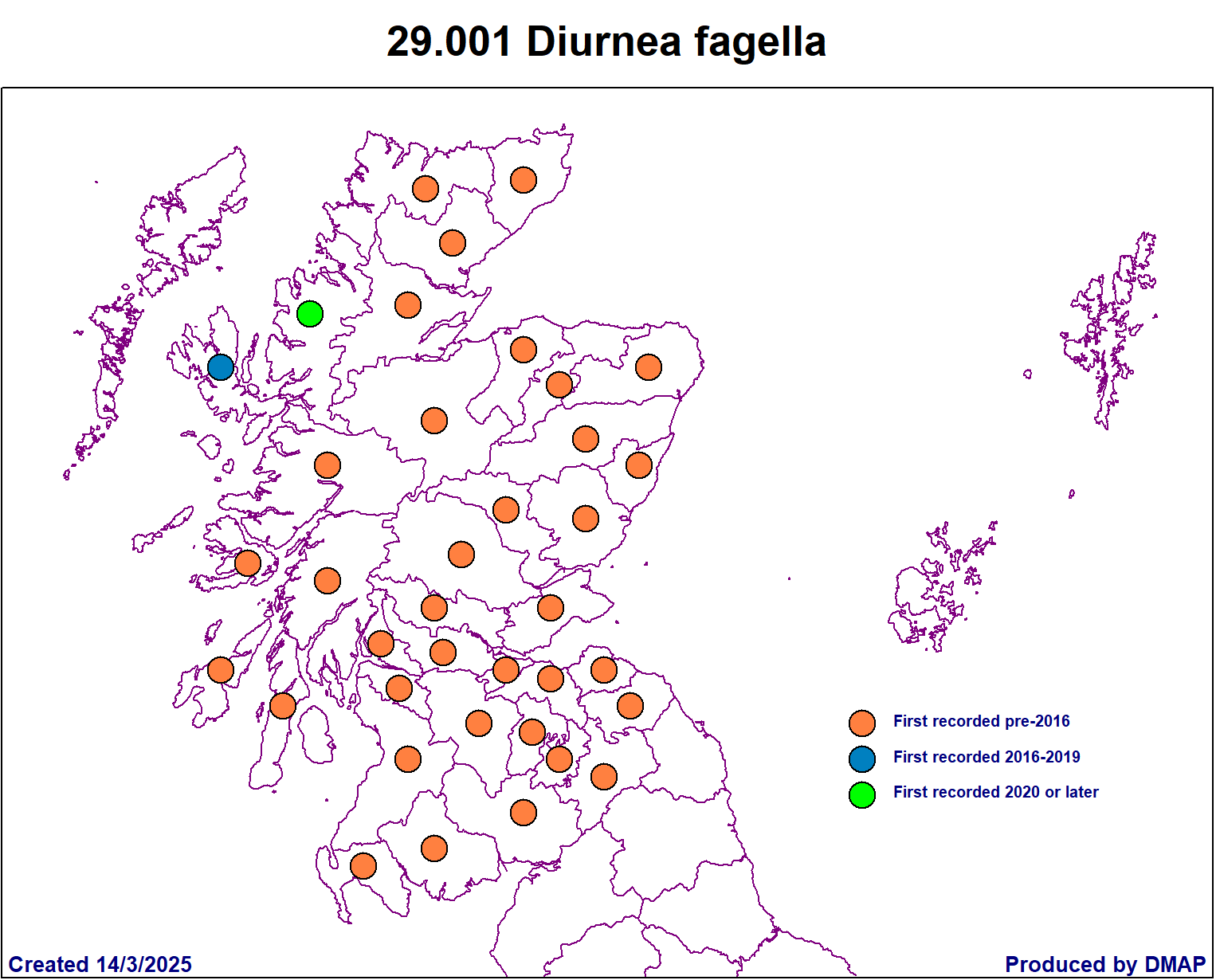Click the "Produced by DMAP" credit

[1105, 964]
